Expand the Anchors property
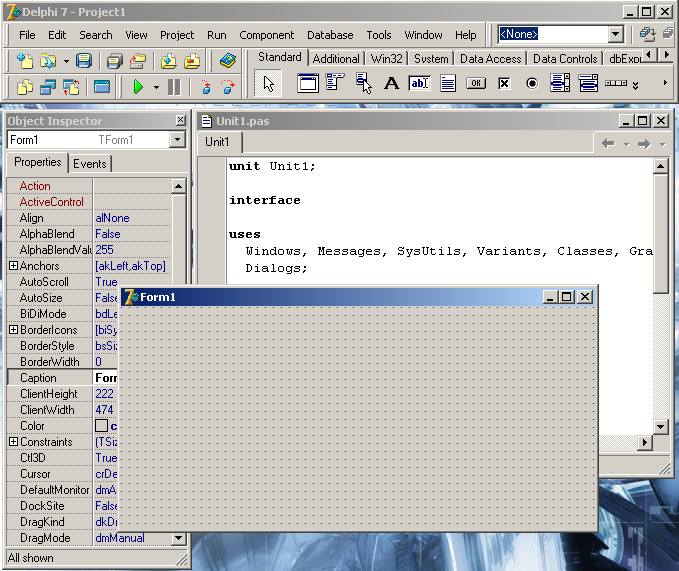 [13, 265]
